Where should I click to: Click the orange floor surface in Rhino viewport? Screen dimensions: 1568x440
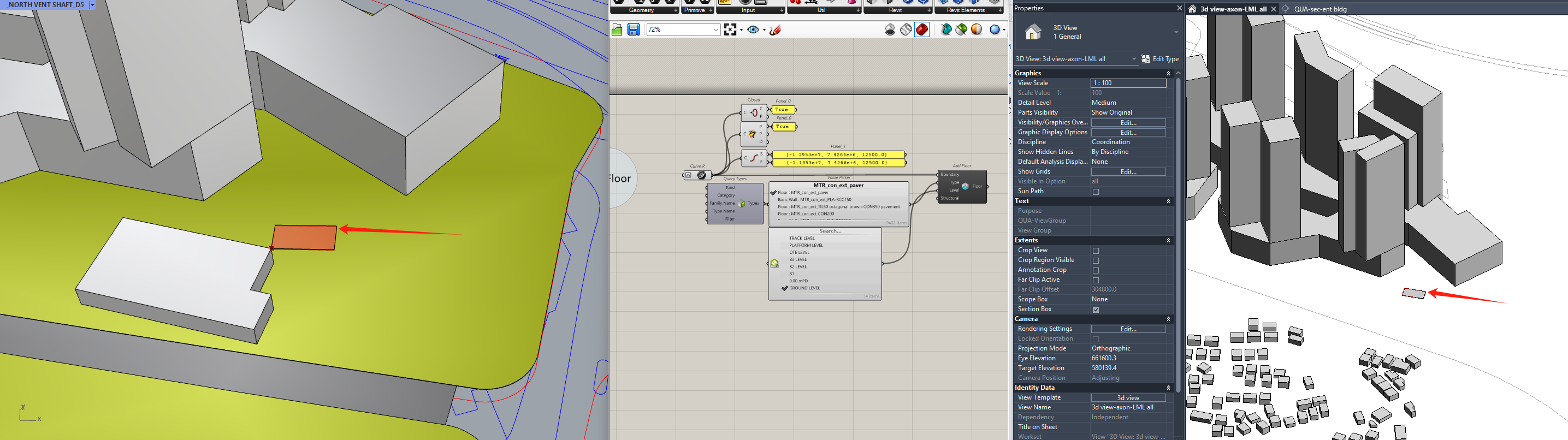[x=304, y=237]
